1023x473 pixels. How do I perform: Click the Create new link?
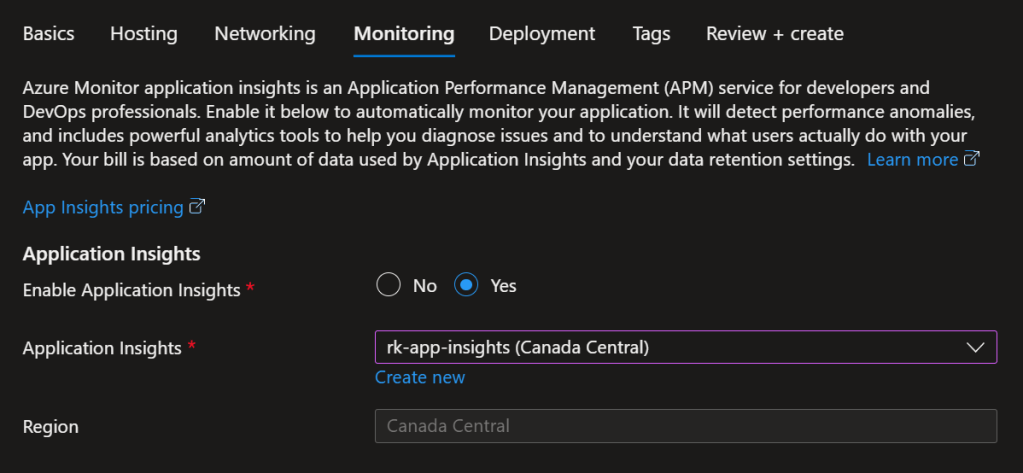pos(420,377)
